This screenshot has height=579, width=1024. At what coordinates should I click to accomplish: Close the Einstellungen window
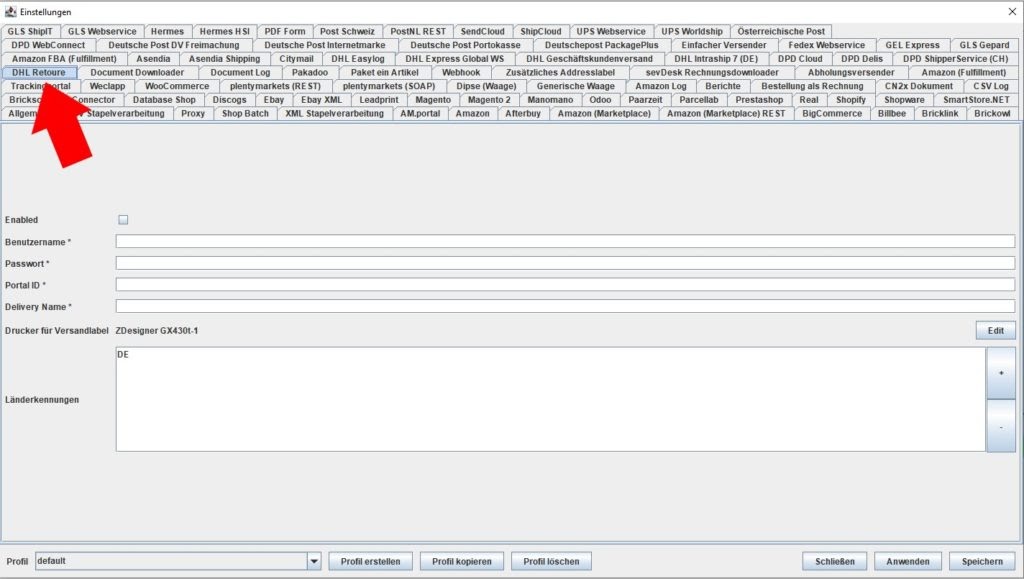pos(1012,12)
